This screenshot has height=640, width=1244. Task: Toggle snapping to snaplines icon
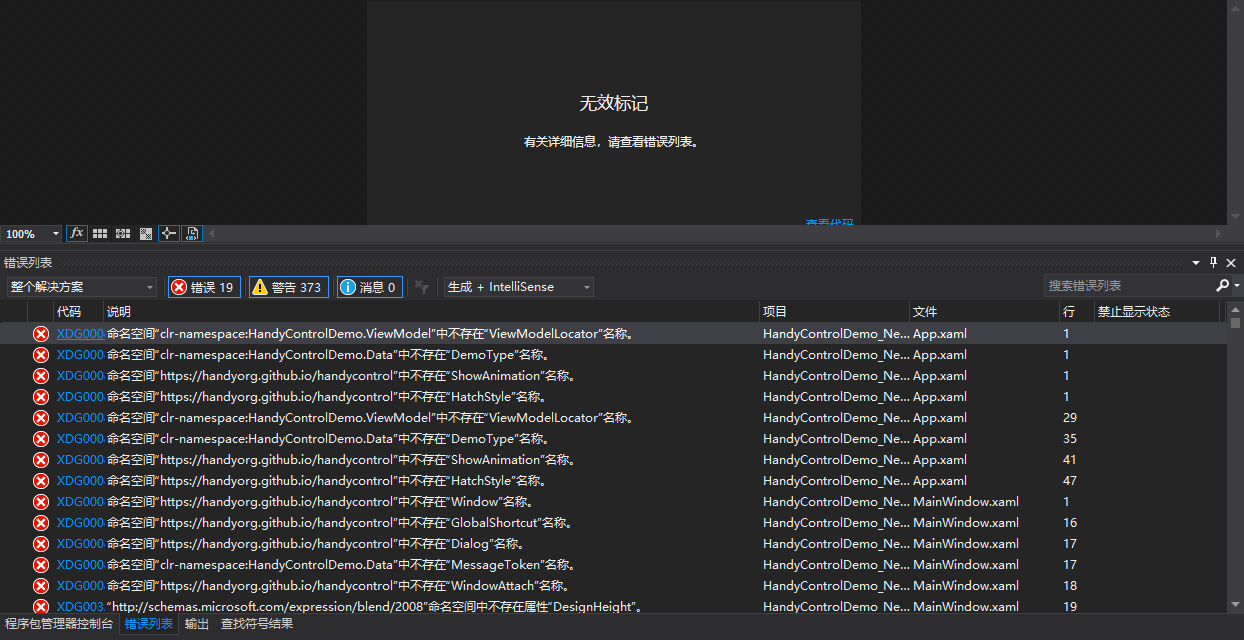coord(169,233)
